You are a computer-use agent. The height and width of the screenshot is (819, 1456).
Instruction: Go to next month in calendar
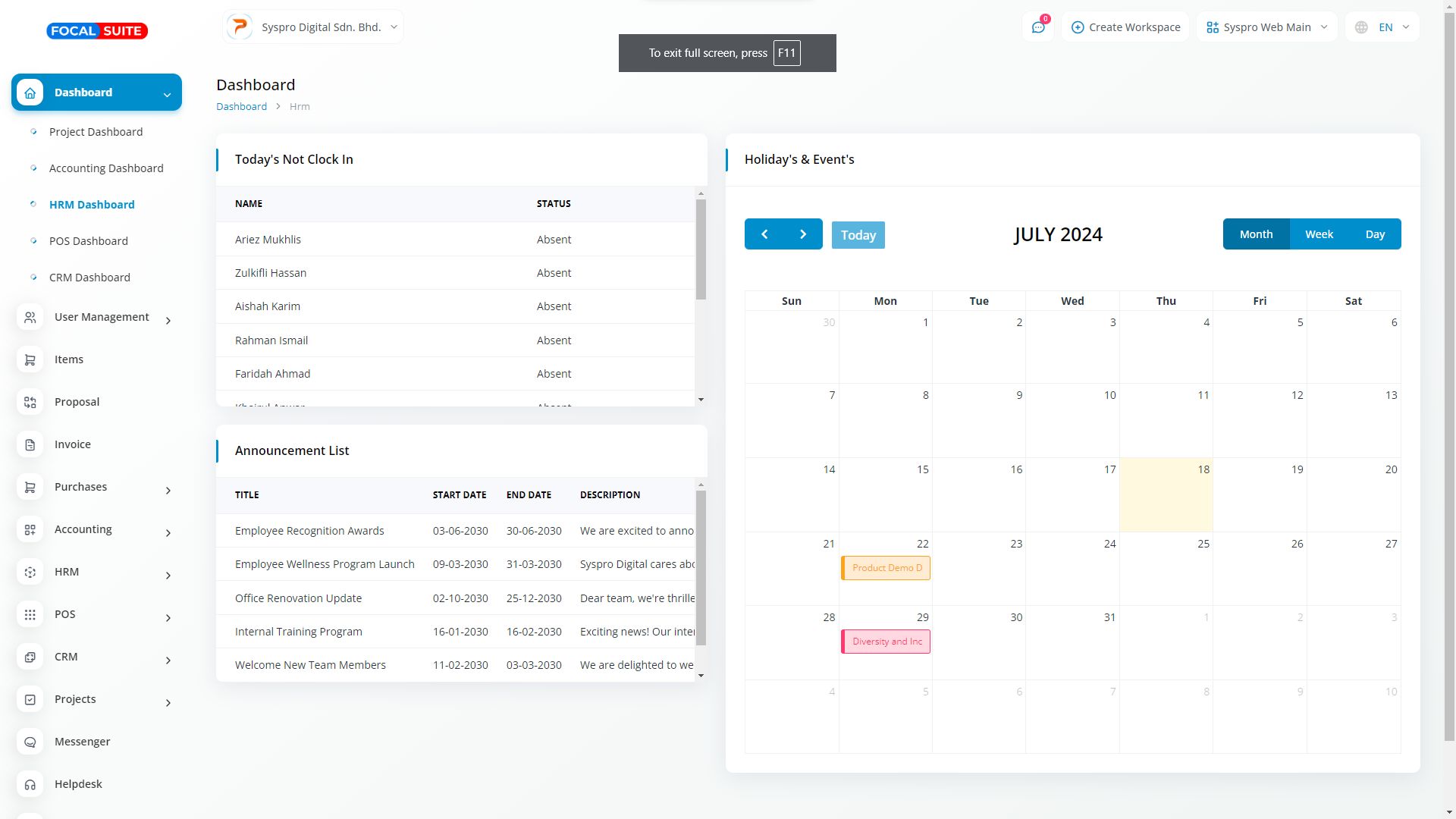coord(803,234)
